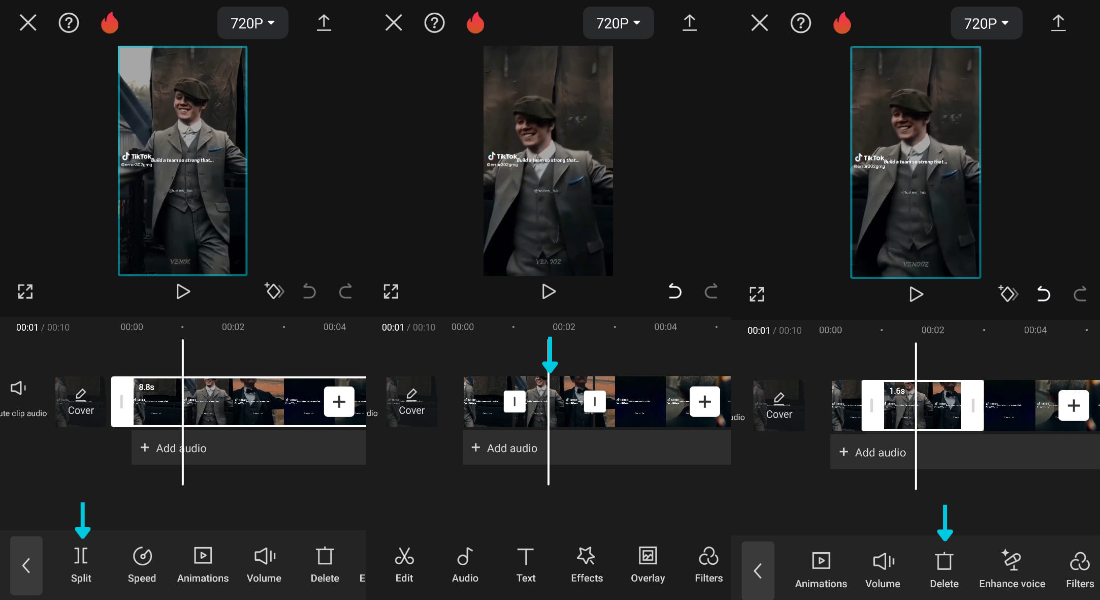Open Animations in left panel toolbar
The image size is (1100, 600).
[203, 565]
